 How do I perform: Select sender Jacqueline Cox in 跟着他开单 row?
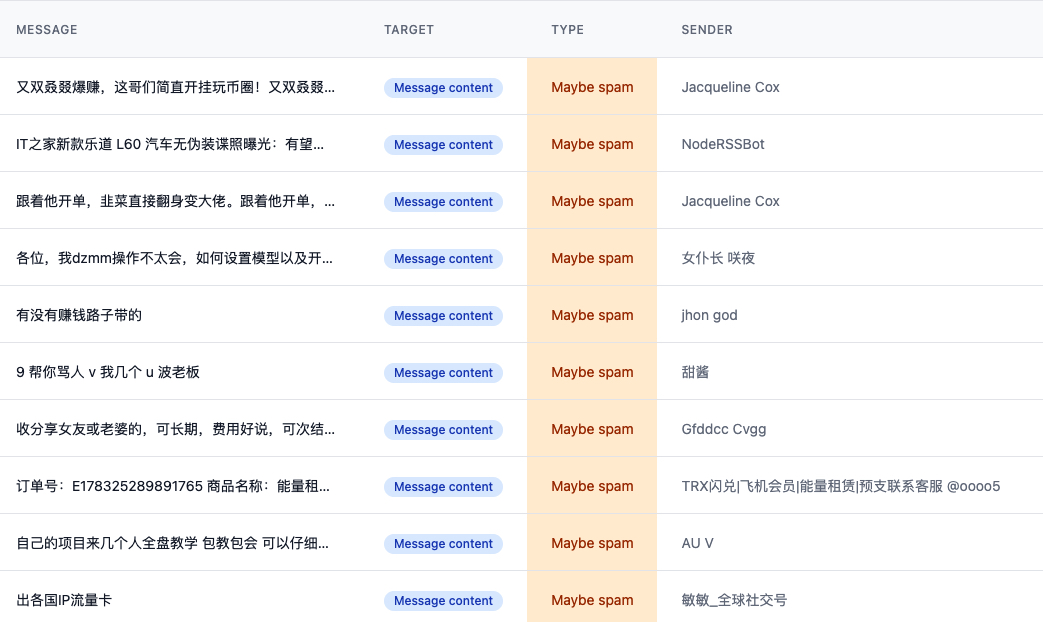[730, 201]
